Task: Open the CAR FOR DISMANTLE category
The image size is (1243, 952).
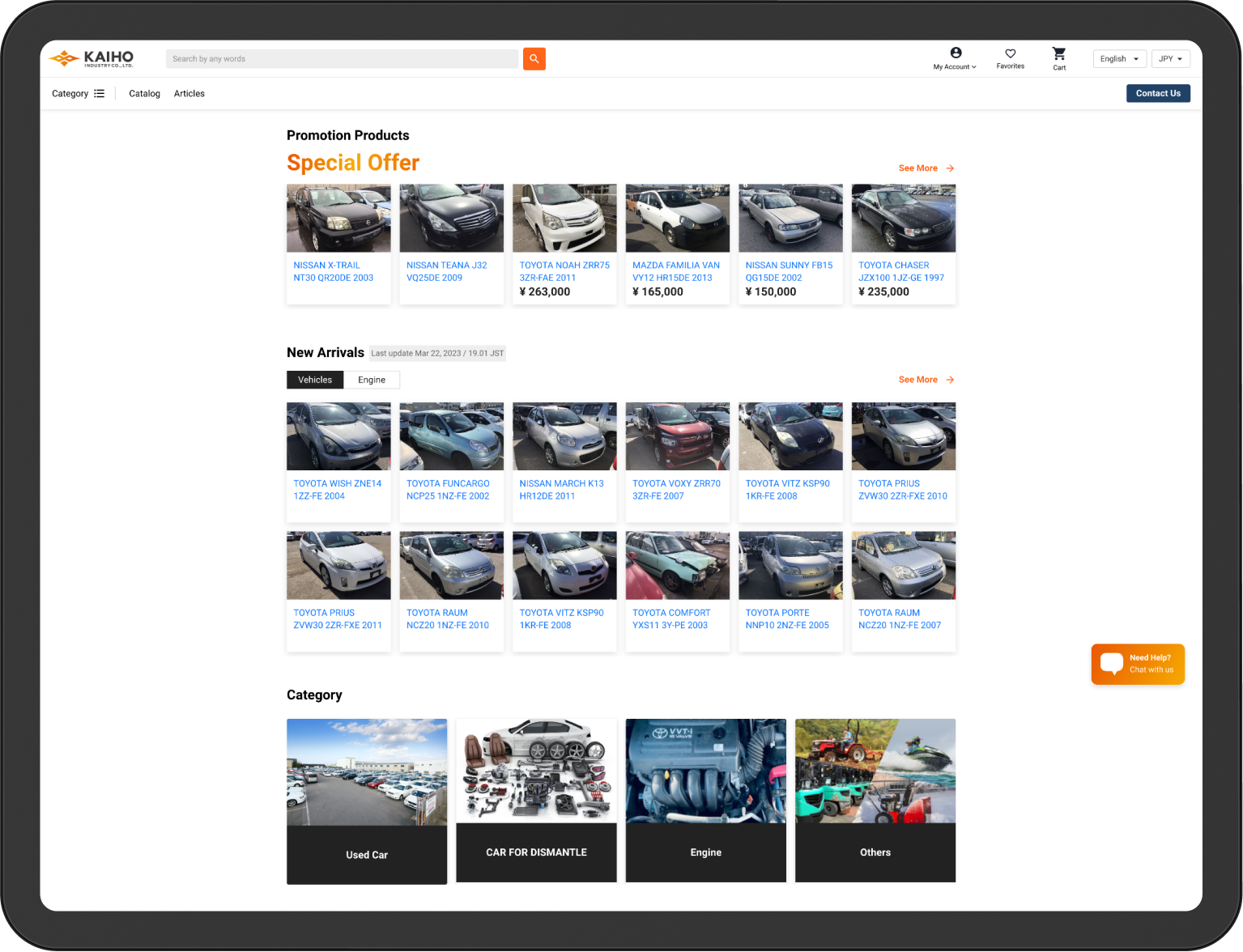Action: 536,801
